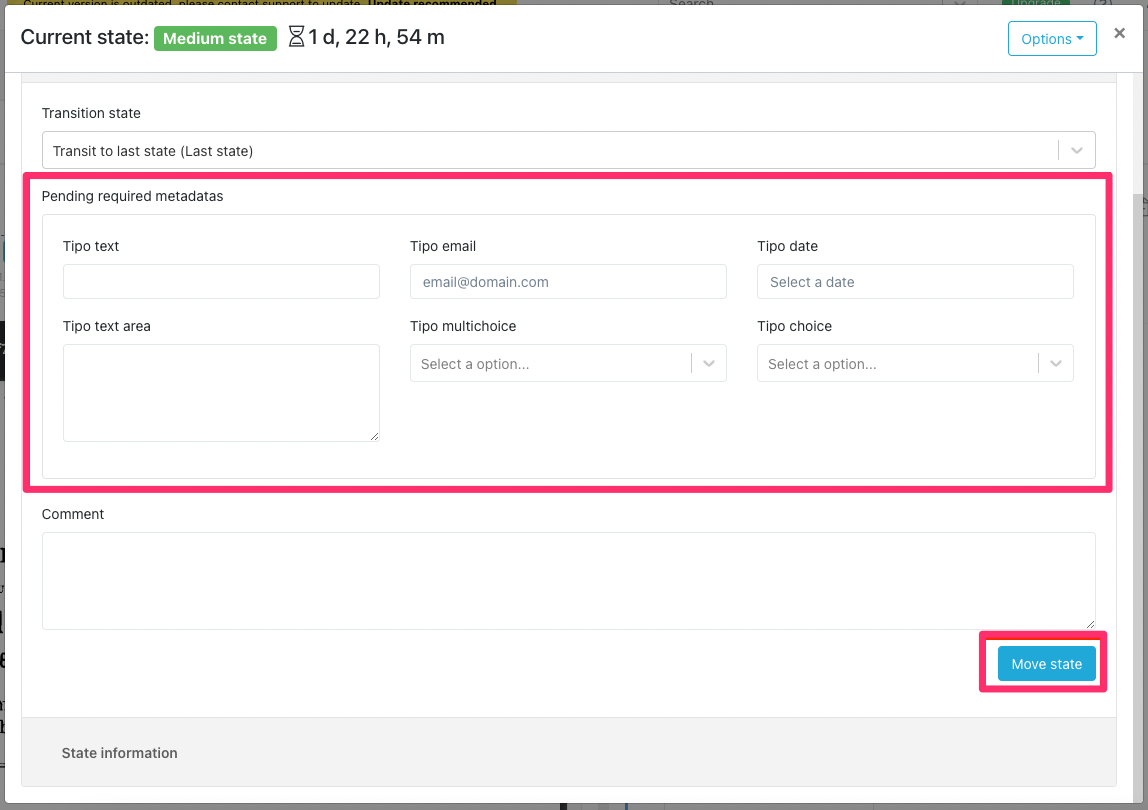1148x810 pixels.
Task: Open the Tipo date picker field
Action: [x=915, y=282]
